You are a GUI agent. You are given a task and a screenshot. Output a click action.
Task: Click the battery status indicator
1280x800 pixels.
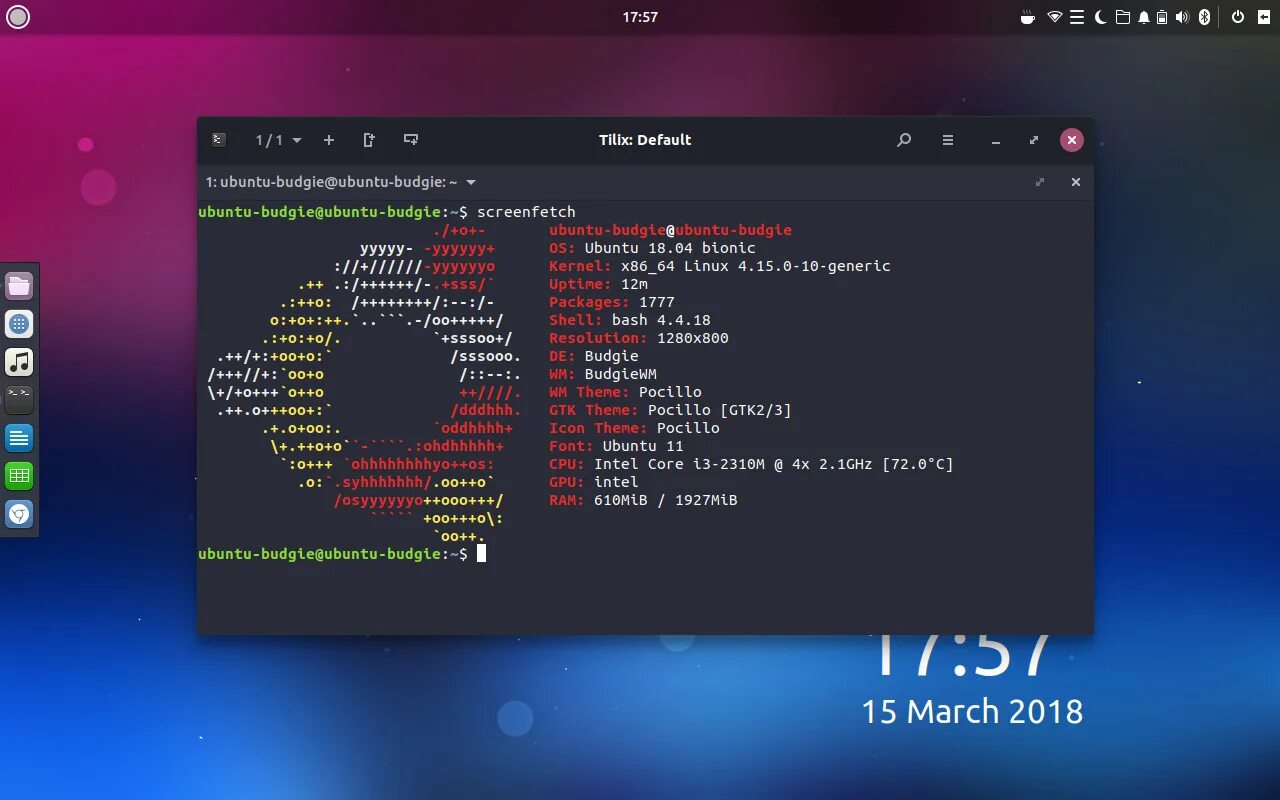[1163, 17]
